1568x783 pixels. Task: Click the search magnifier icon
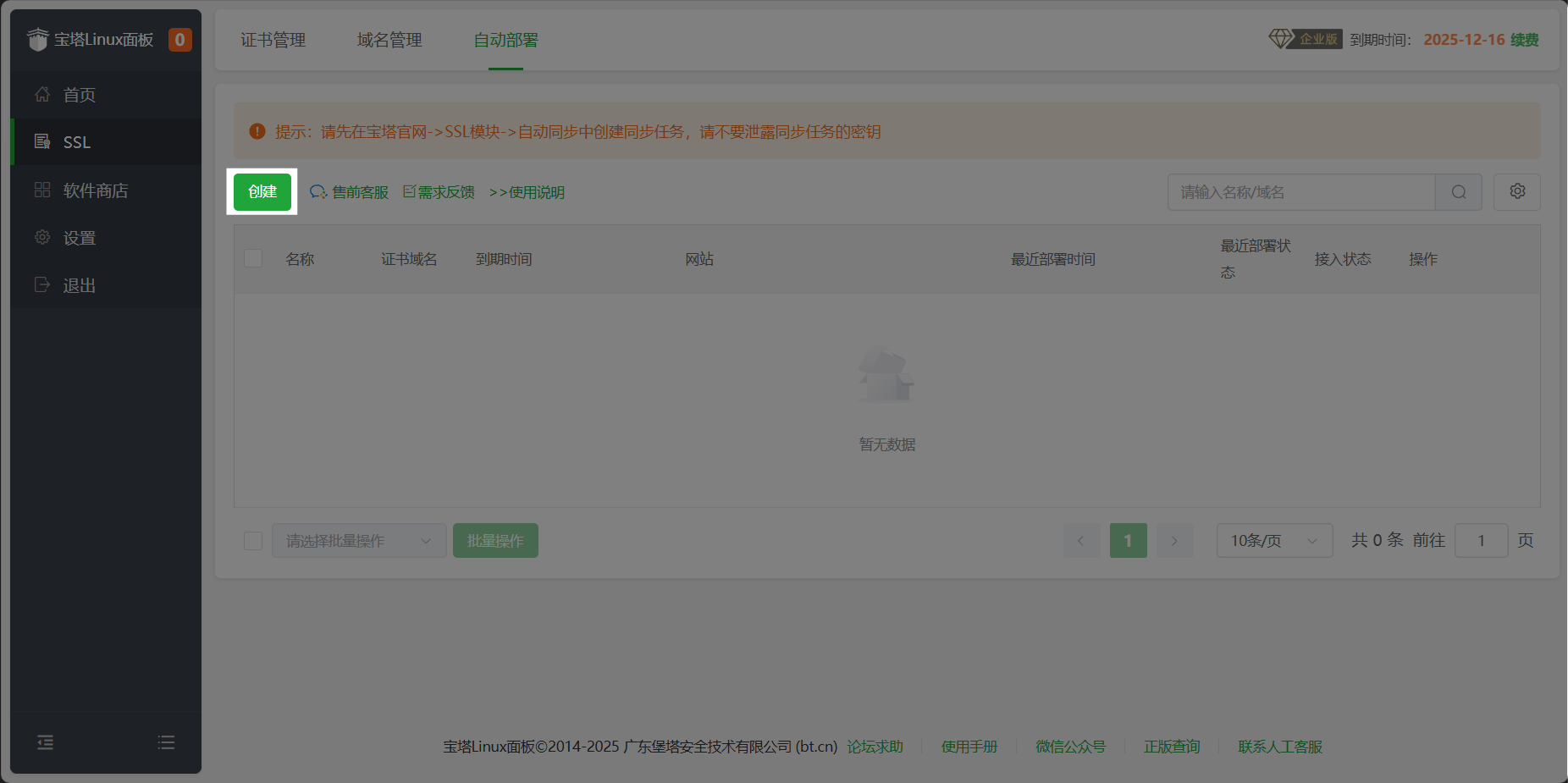click(x=1458, y=192)
